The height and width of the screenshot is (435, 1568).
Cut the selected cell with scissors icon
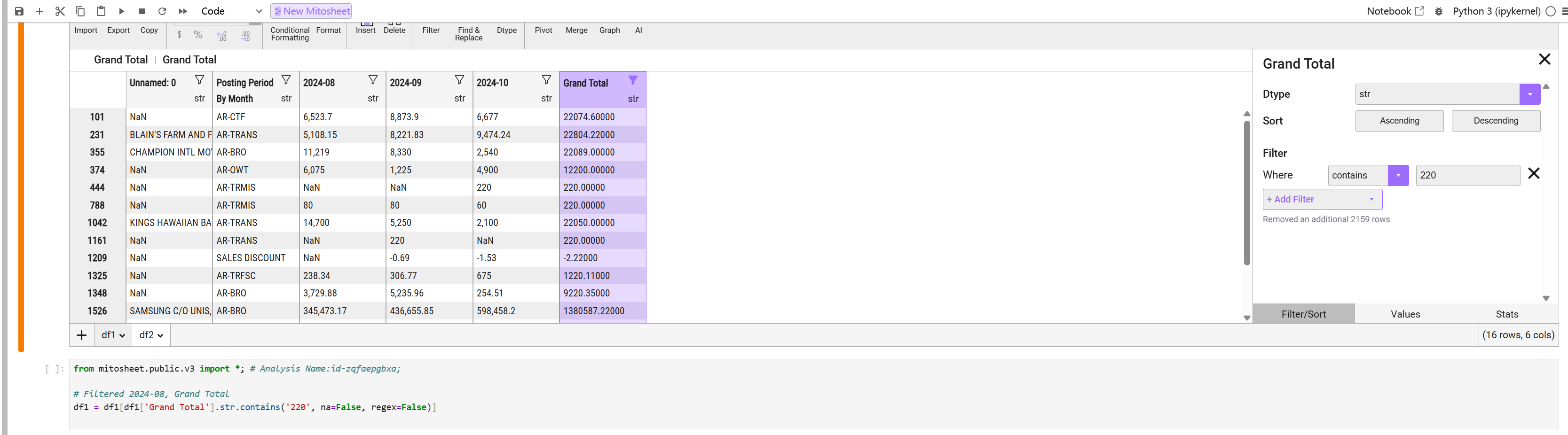pos(60,11)
